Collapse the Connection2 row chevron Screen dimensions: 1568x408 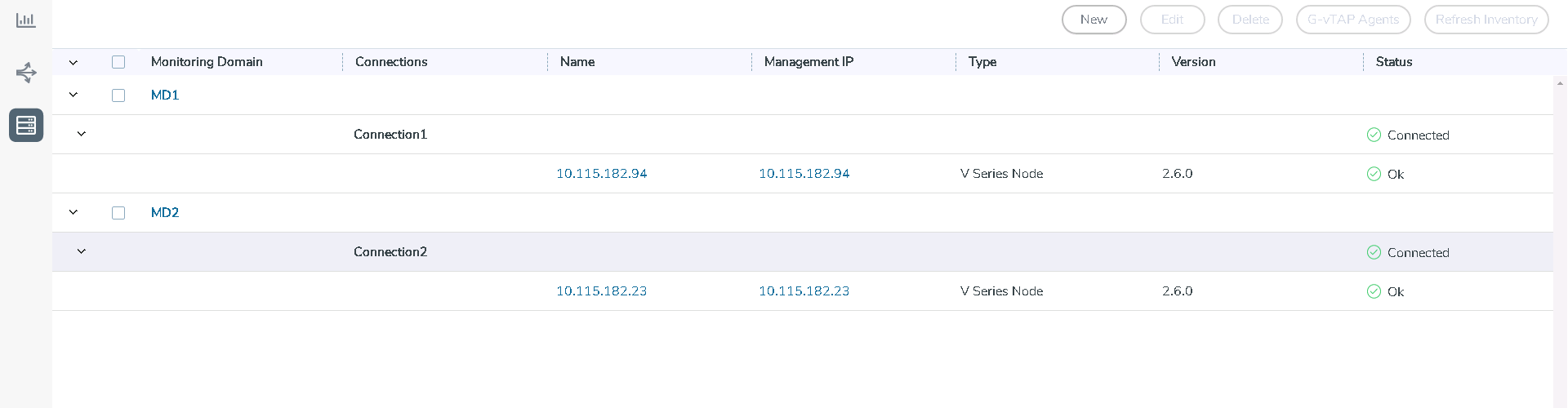82,251
